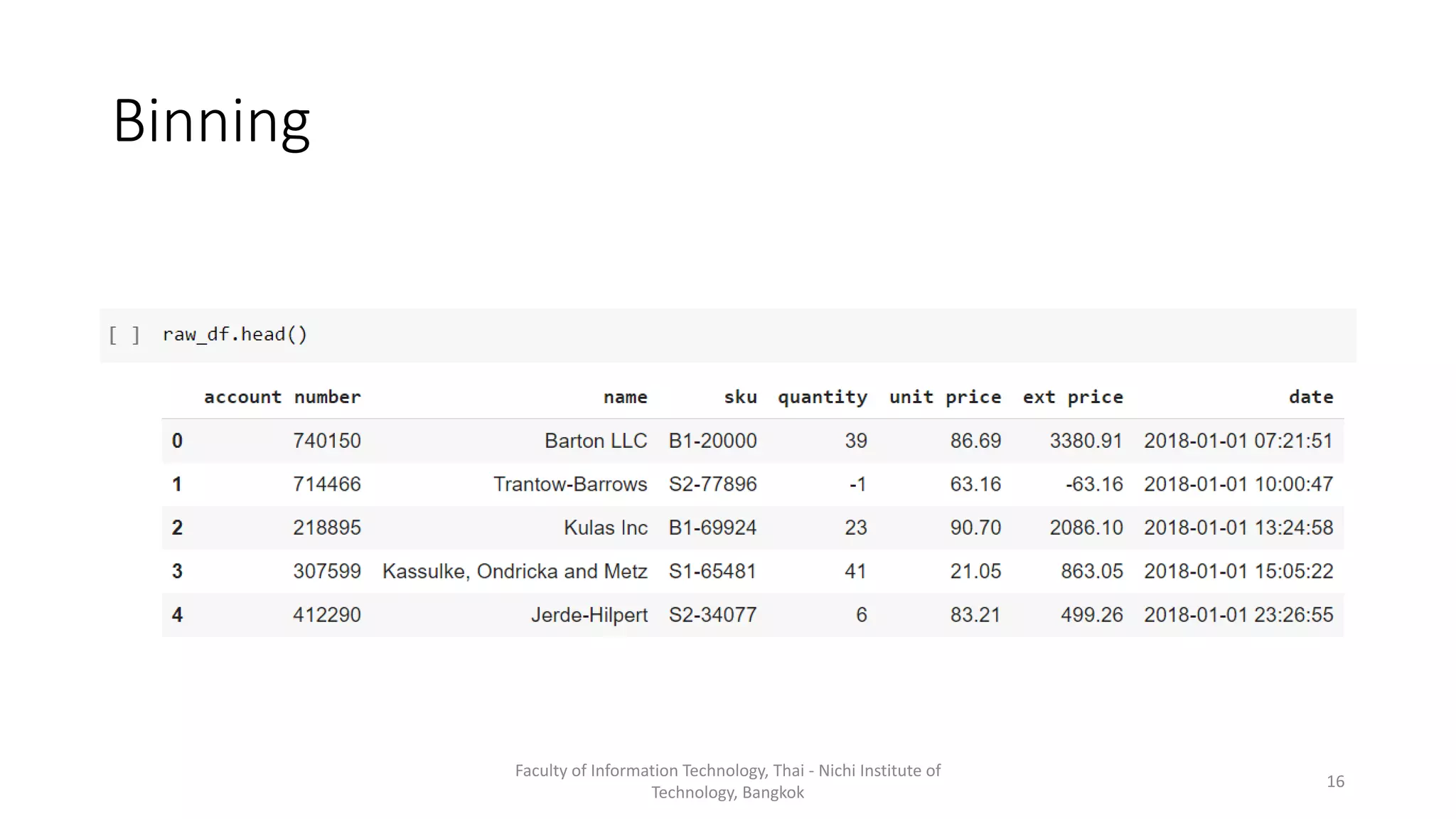This screenshot has height=819, width=1456.
Task: Click the date 2018-01-01 15:05:22
Action: (1238, 571)
